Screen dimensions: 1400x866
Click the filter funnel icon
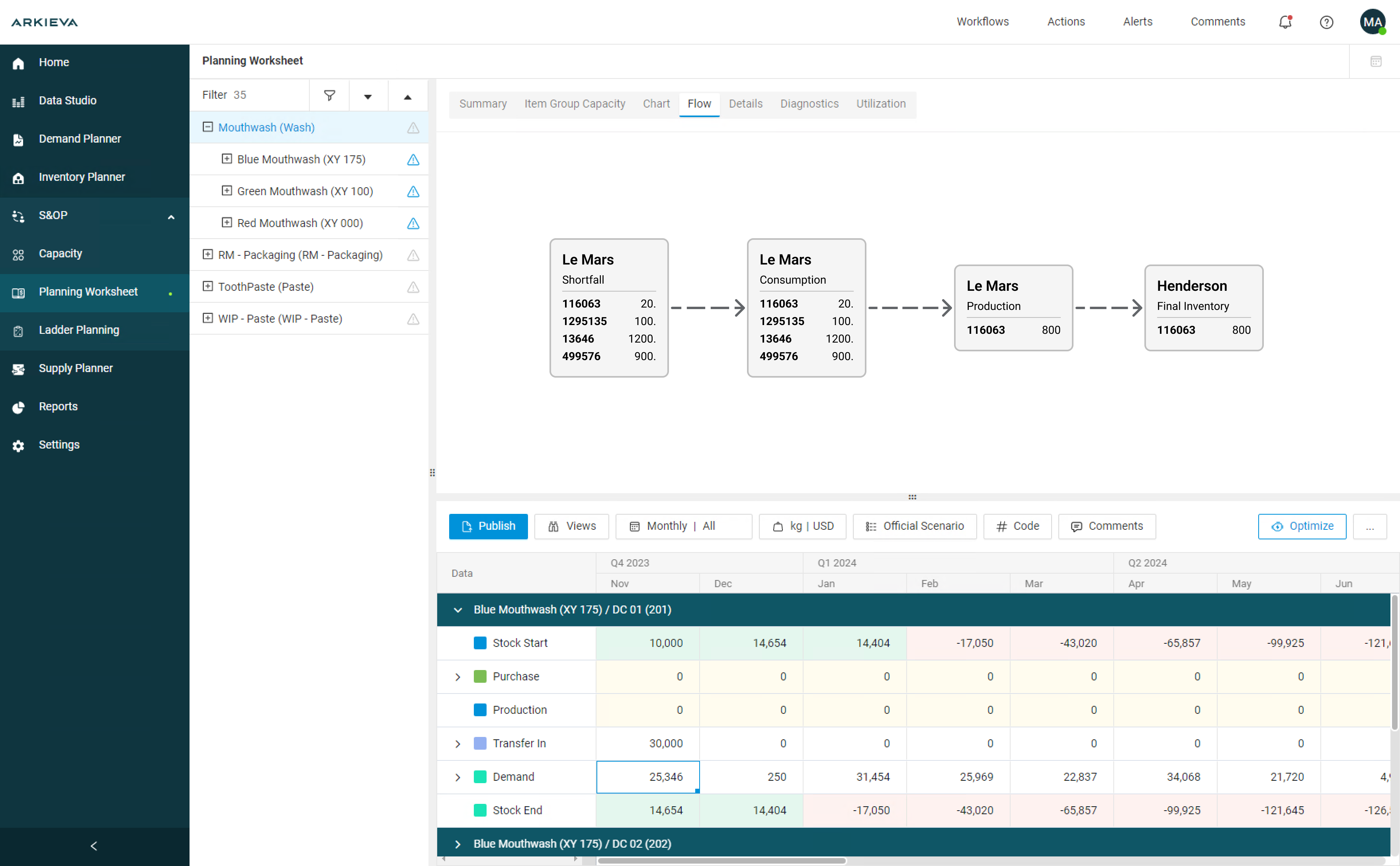tap(329, 95)
